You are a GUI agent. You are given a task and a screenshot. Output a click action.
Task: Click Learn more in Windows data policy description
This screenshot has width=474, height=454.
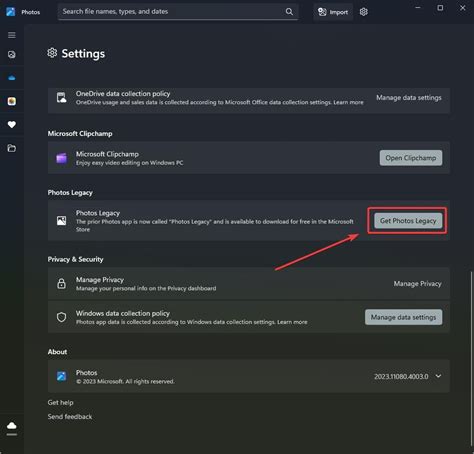point(292,322)
